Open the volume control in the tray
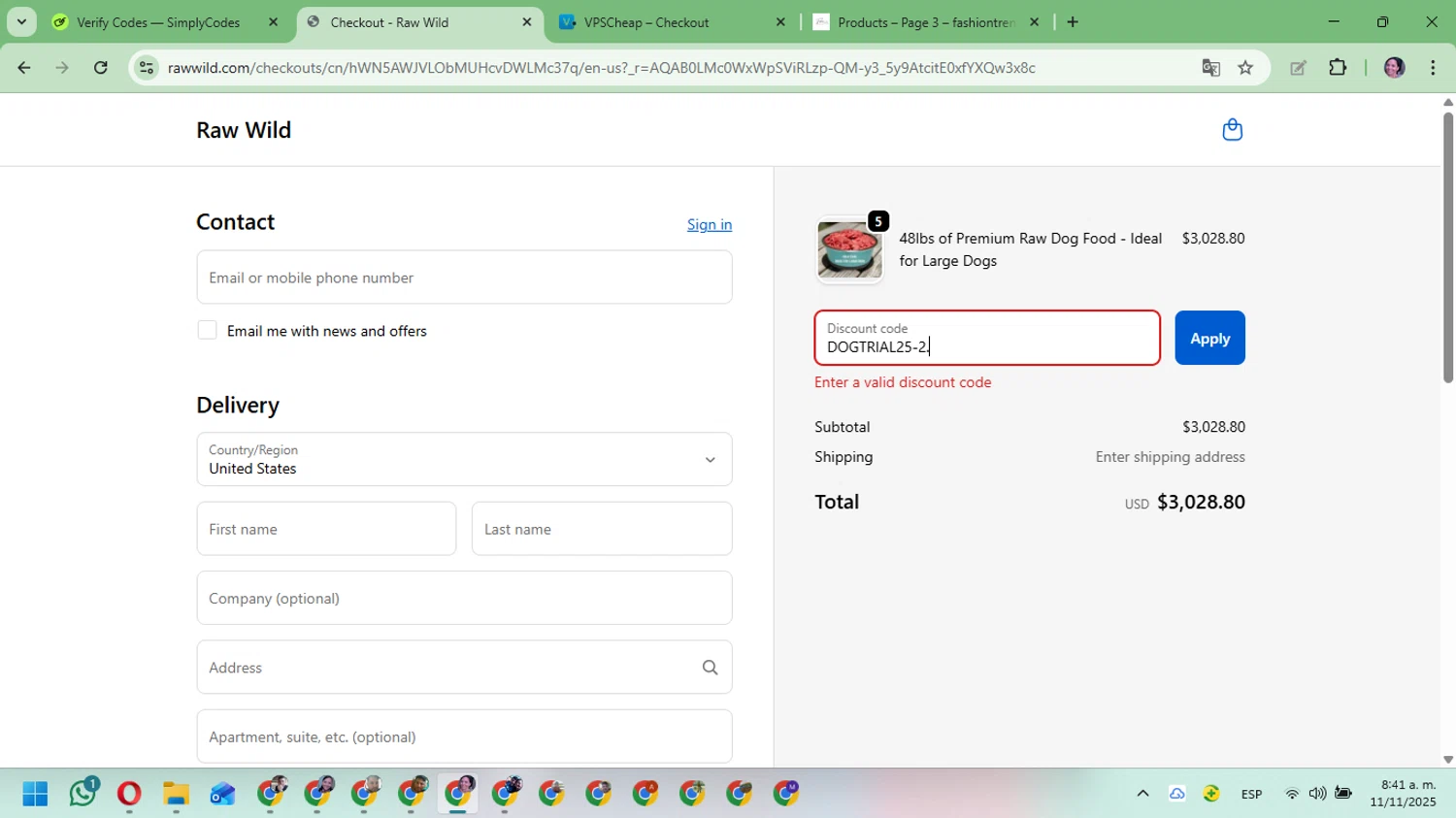The width and height of the screenshot is (1456, 818). coord(1317,794)
